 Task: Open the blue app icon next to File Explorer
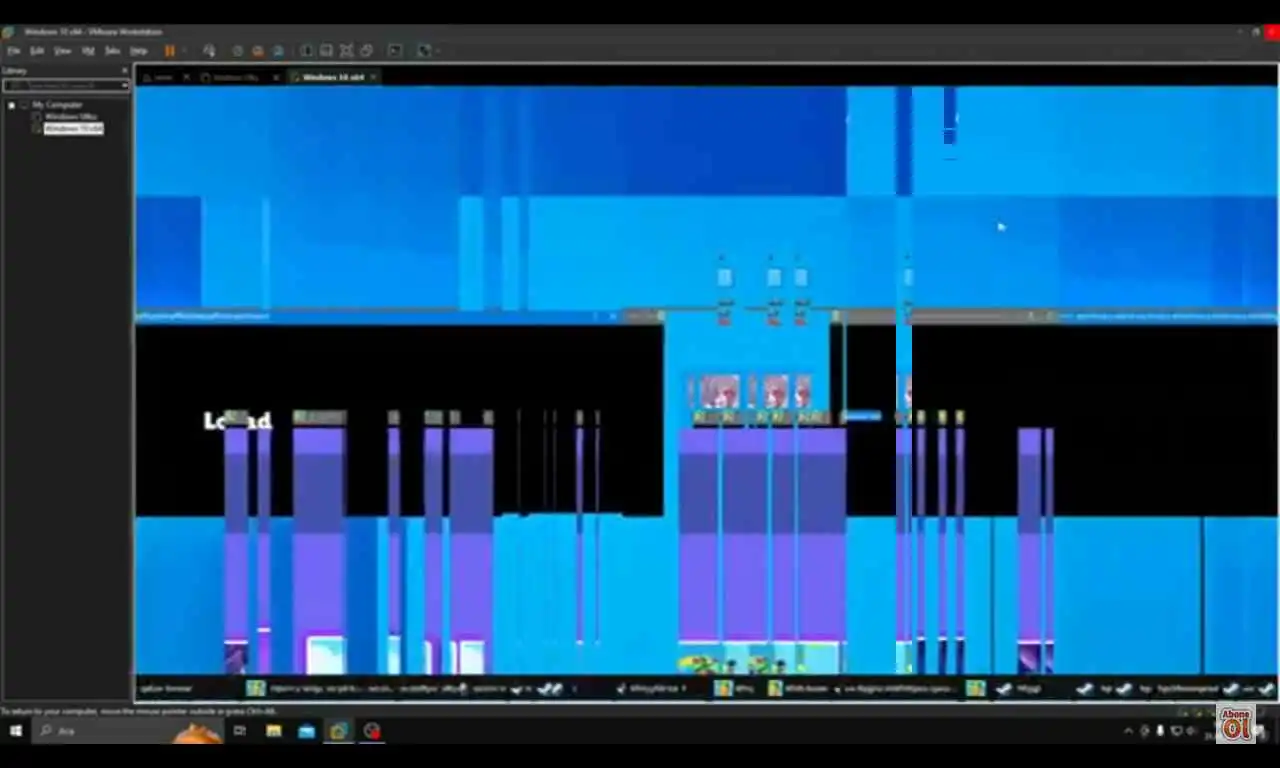pos(307,731)
